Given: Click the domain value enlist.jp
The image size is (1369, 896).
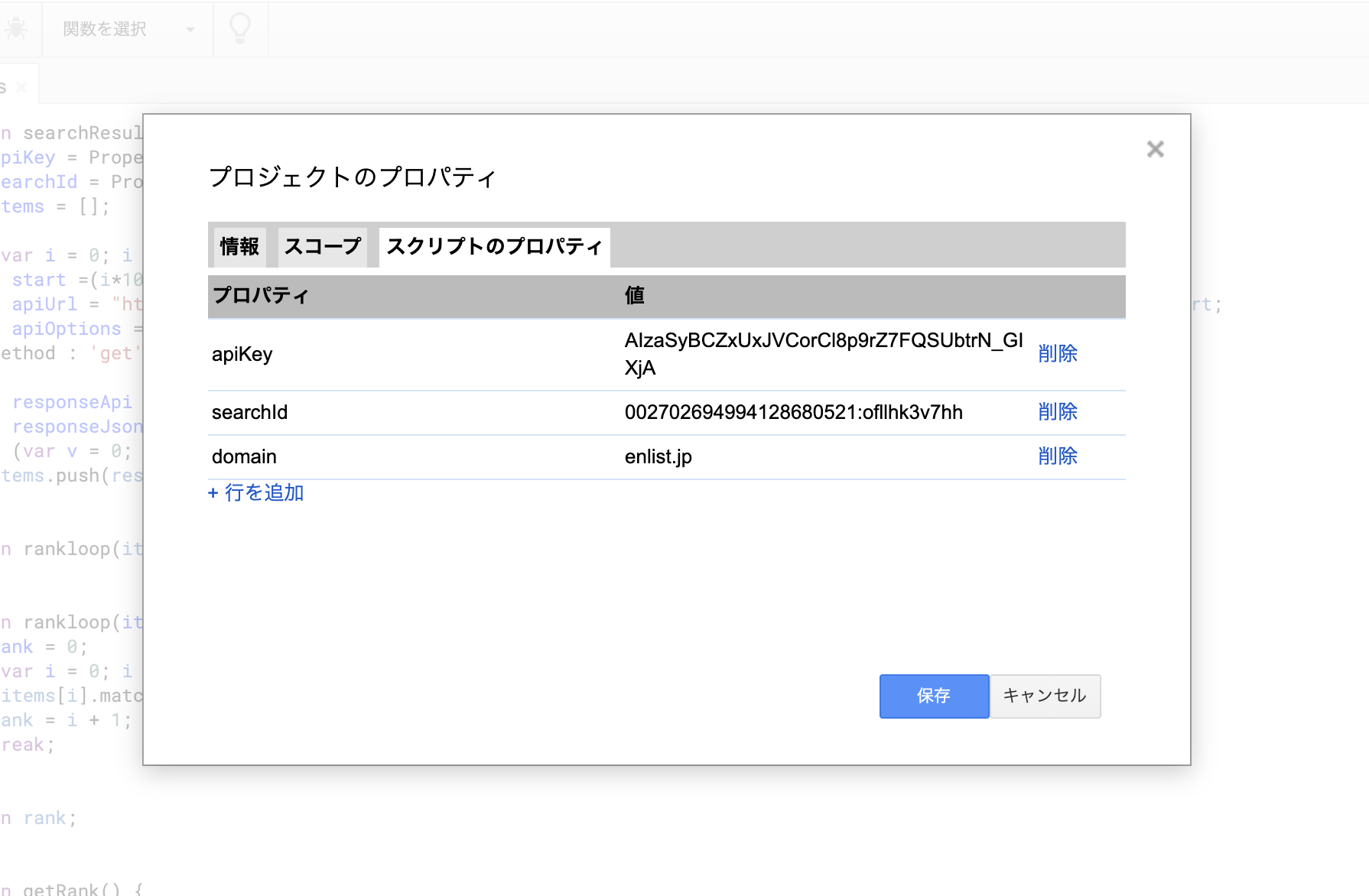Looking at the screenshot, I should (658, 456).
